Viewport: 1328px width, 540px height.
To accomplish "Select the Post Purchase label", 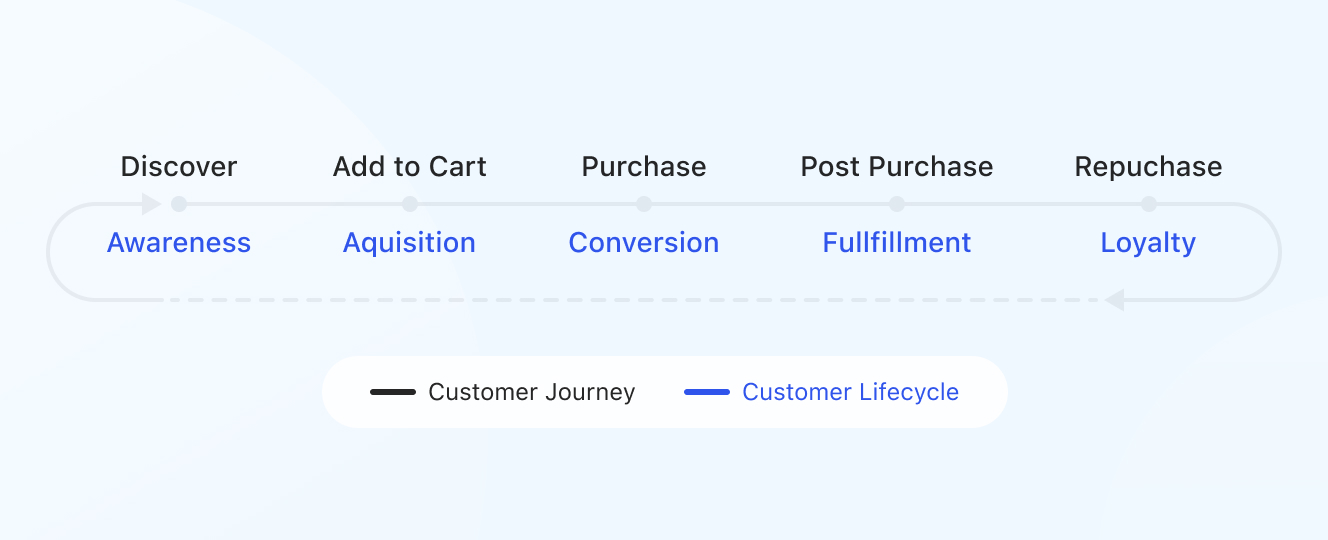I will click(897, 166).
